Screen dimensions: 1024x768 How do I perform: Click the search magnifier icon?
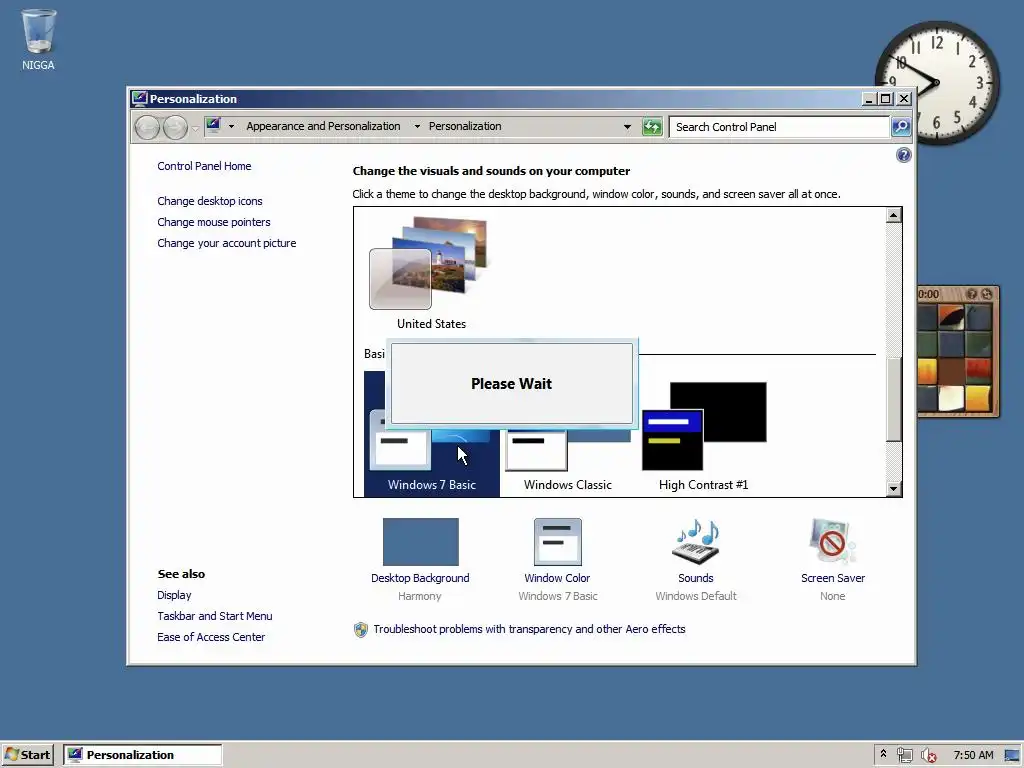coord(901,127)
